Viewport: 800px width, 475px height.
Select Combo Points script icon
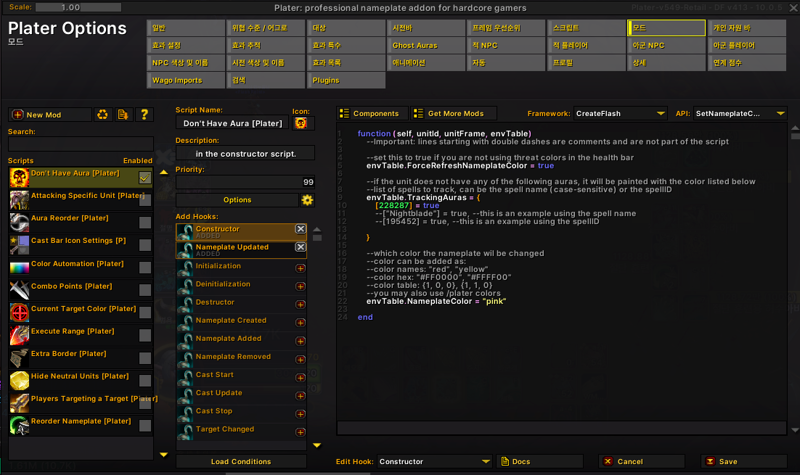(19, 290)
